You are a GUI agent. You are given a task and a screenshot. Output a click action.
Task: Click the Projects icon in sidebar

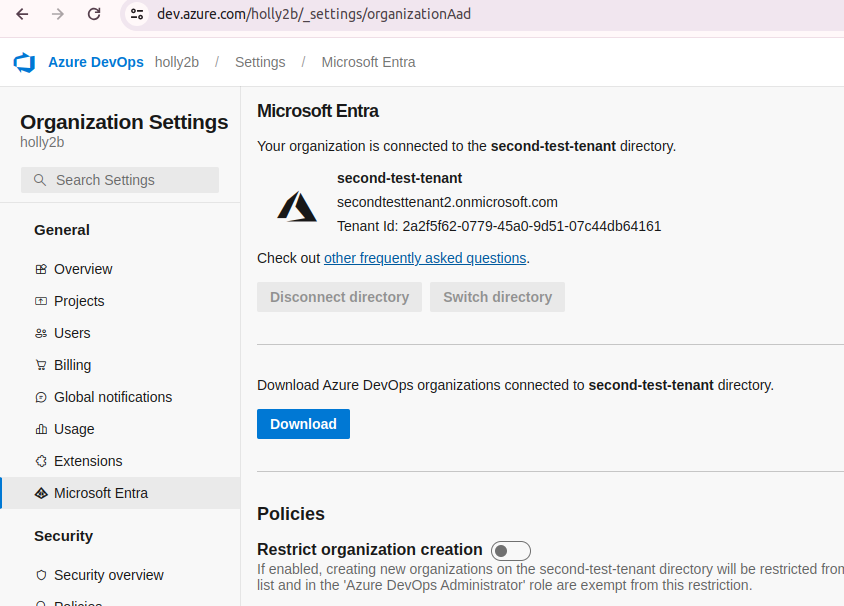[41, 301]
